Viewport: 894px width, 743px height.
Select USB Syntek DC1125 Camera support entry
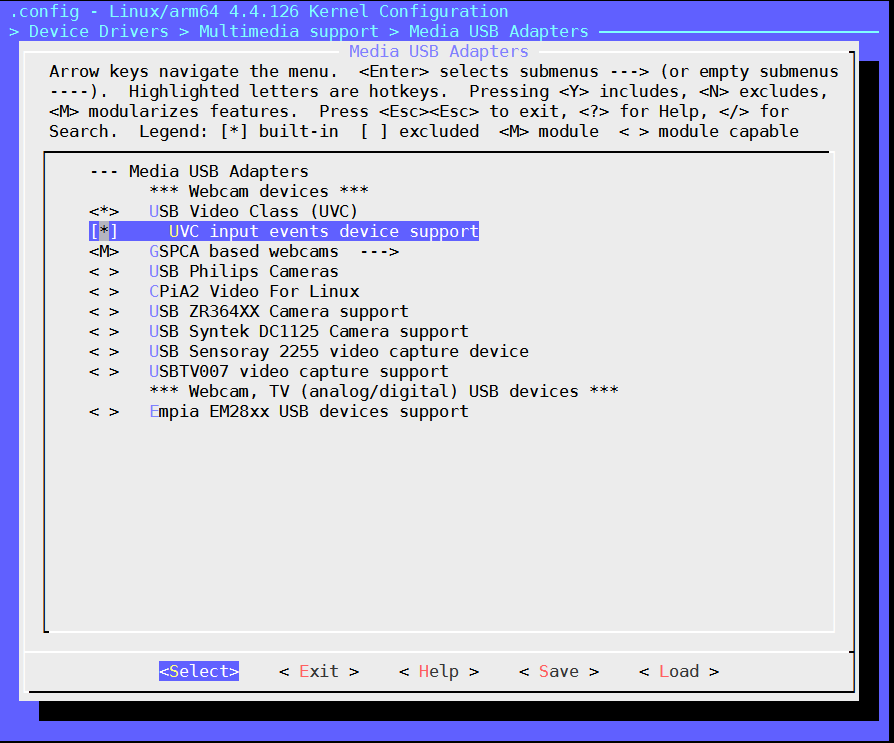tap(308, 331)
